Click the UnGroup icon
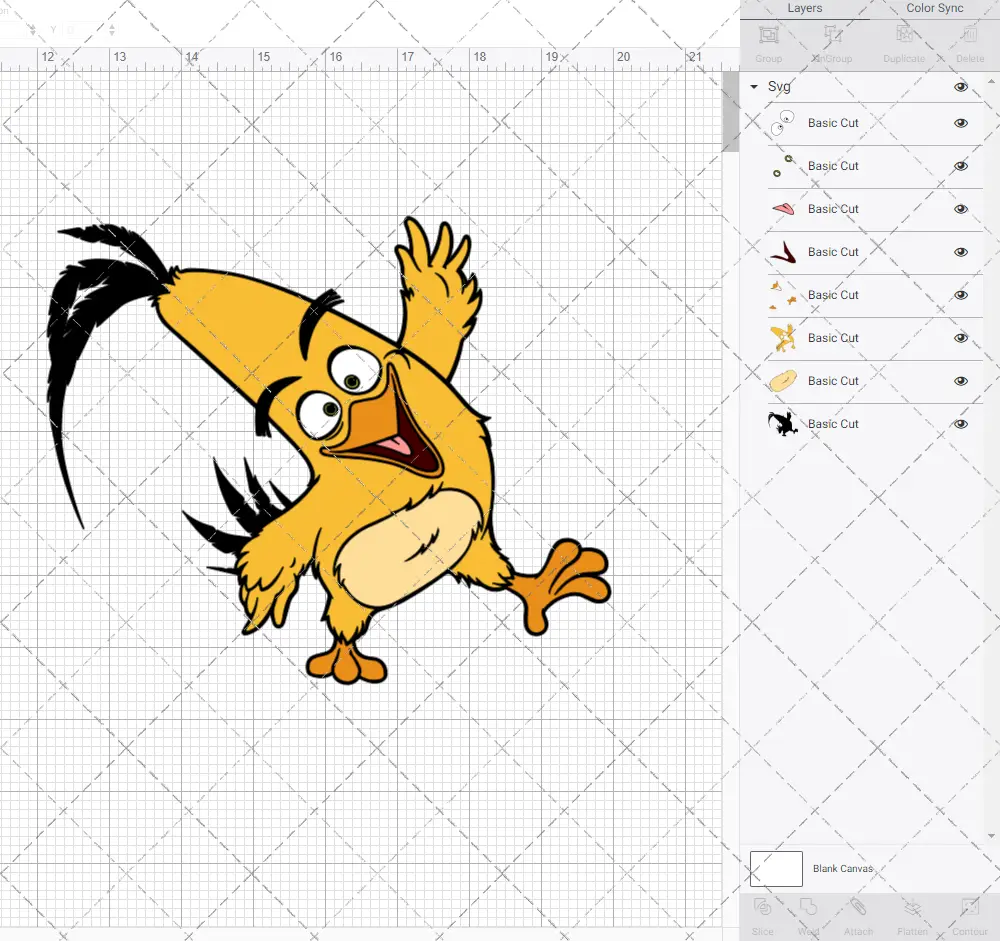The height and width of the screenshot is (941, 1000). pyautogui.click(x=832, y=35)
